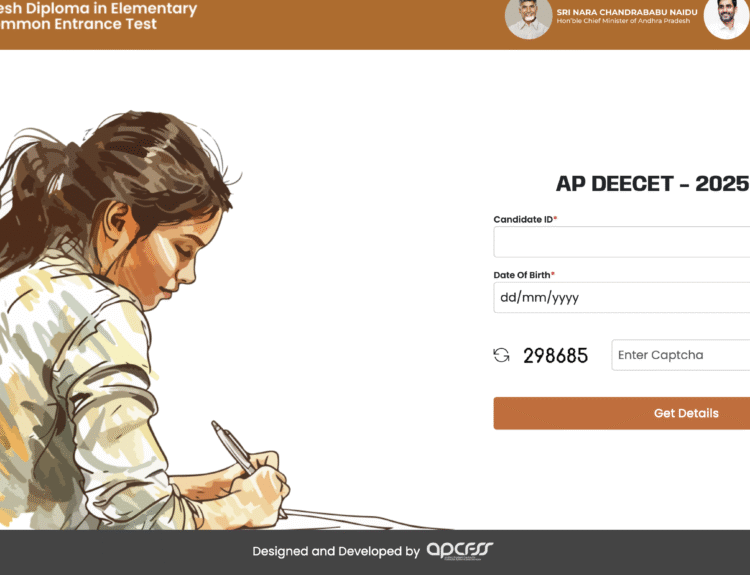This screenshot has height=575, width=750.
Task: Click the Hon'ble Chief Minister of Andhra Pradesh subtitle
Action: pyautogui.click(x=623, y=21)
